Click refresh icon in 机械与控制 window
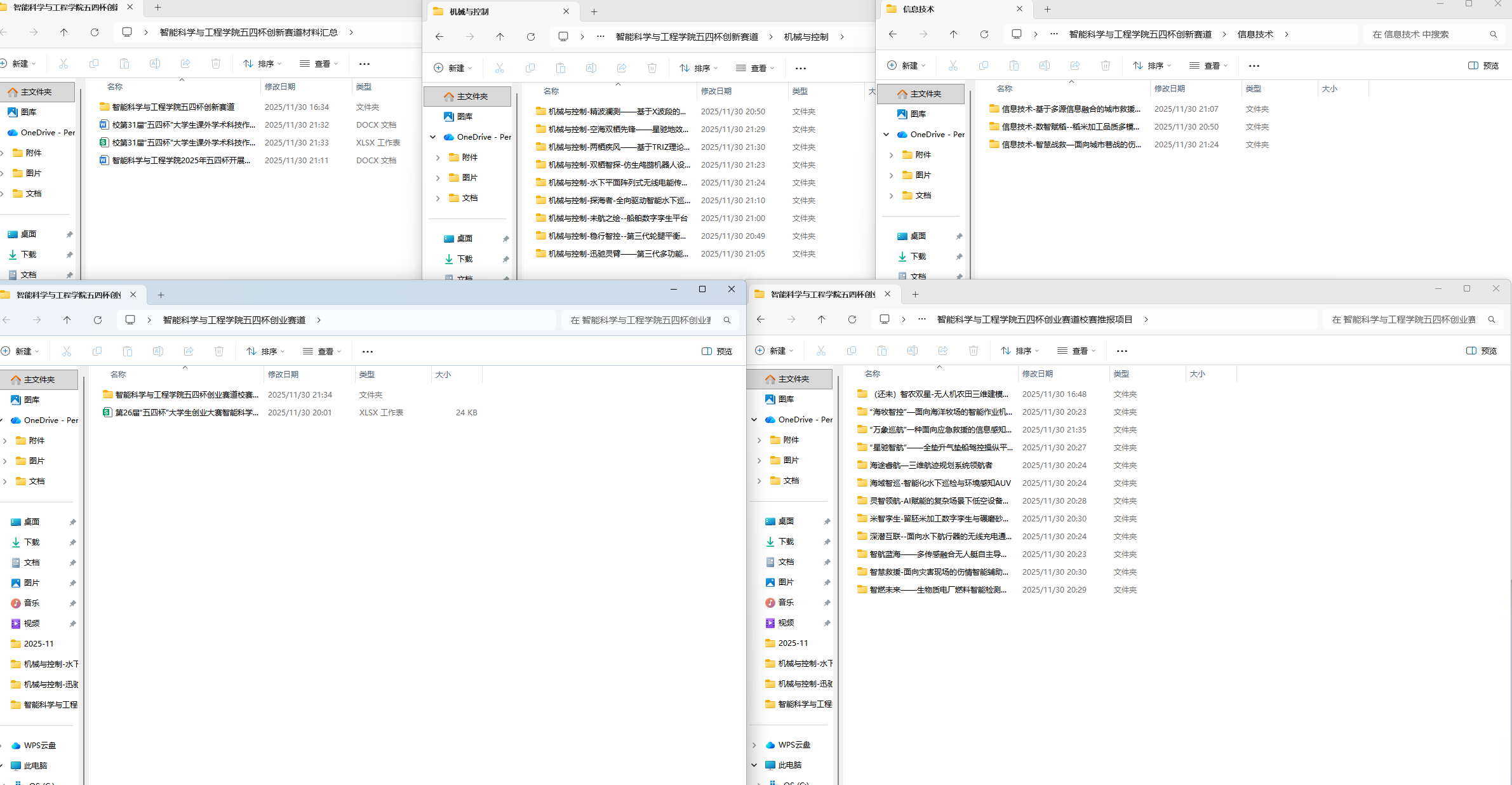The height and width of the screenshot is (785, 1512). pyautogui.click(x=531, y=37)
